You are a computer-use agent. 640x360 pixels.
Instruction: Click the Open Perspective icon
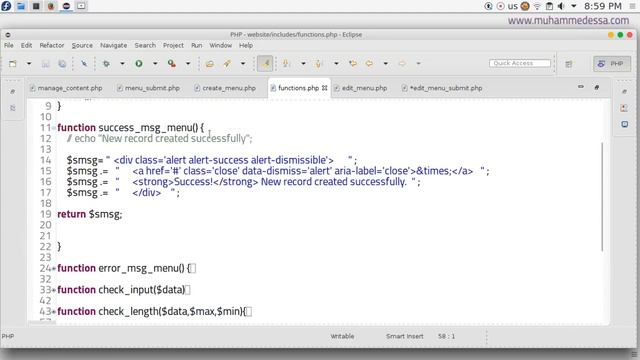(569, 64)
